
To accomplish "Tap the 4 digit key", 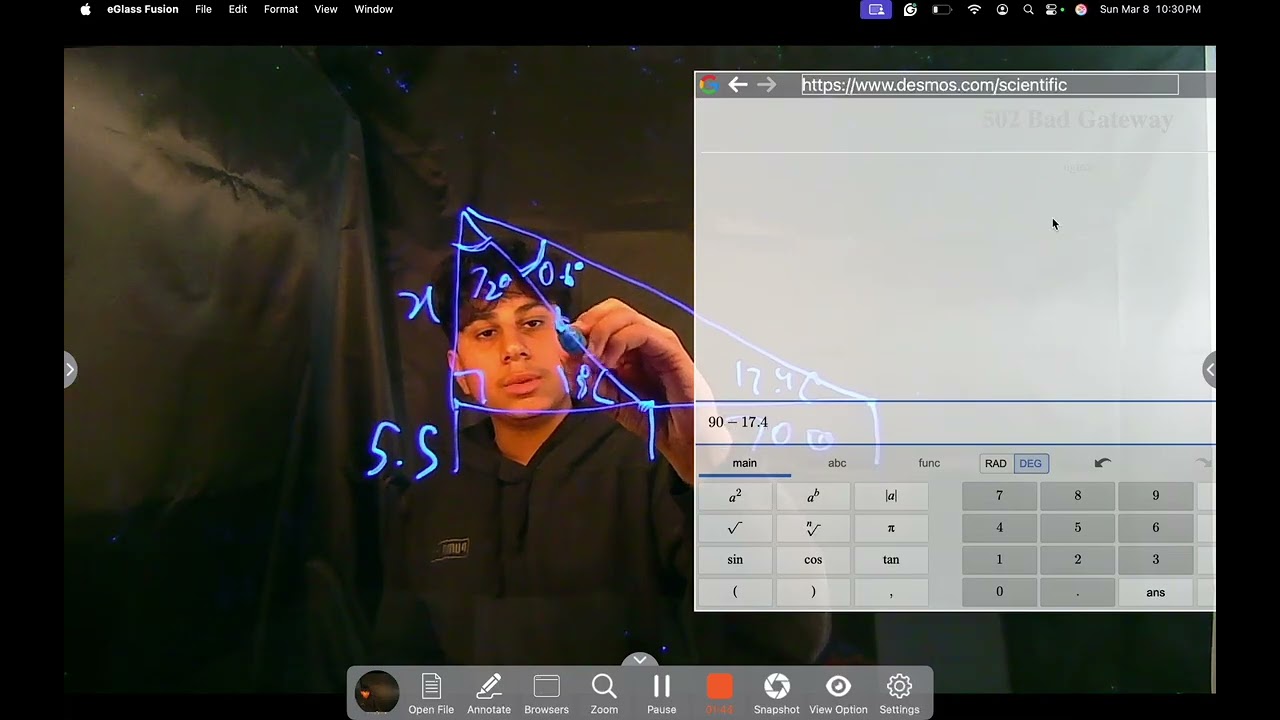I will click(x=999, y=528).
